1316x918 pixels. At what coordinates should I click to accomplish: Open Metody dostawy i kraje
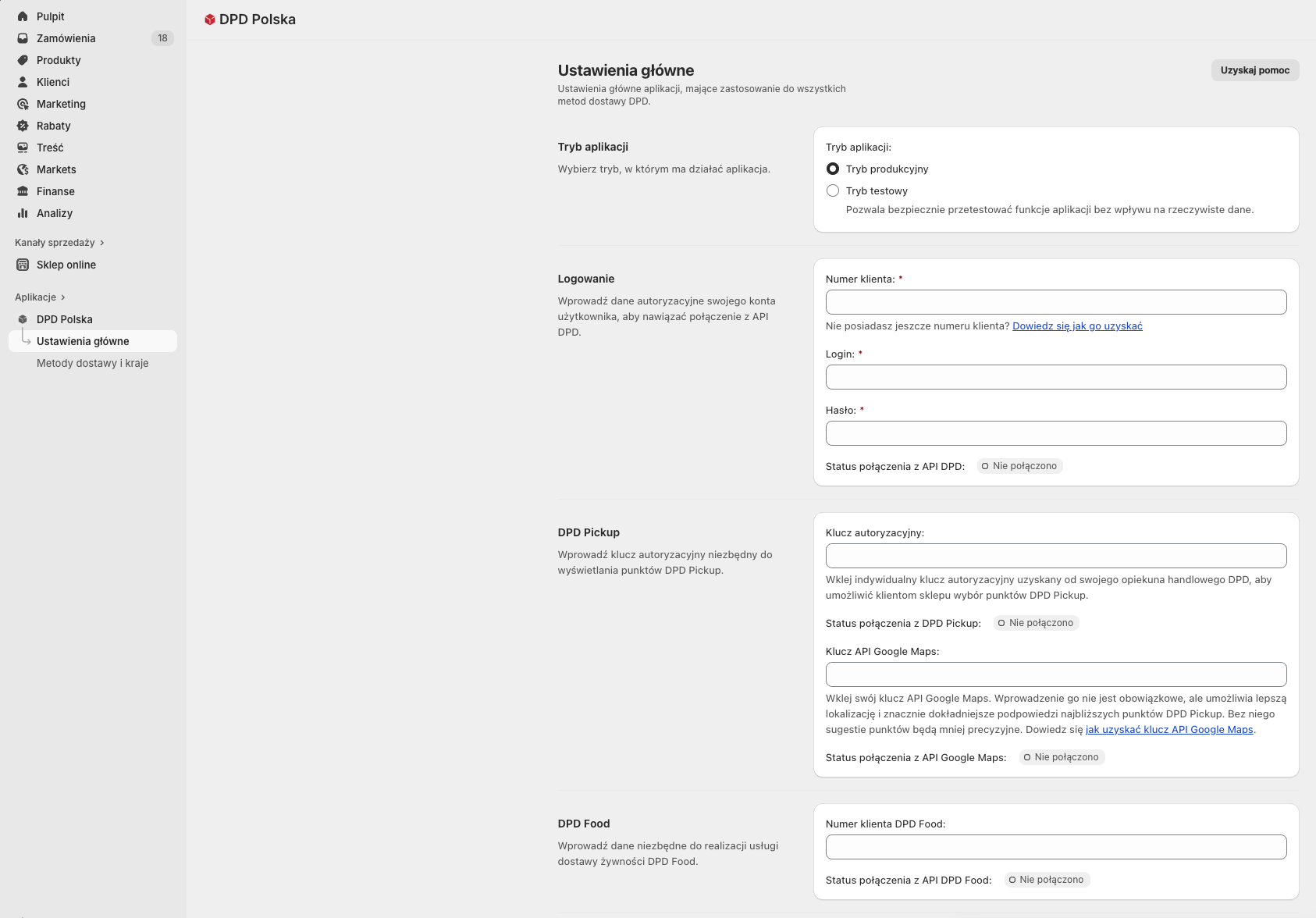tap(93, 363)
